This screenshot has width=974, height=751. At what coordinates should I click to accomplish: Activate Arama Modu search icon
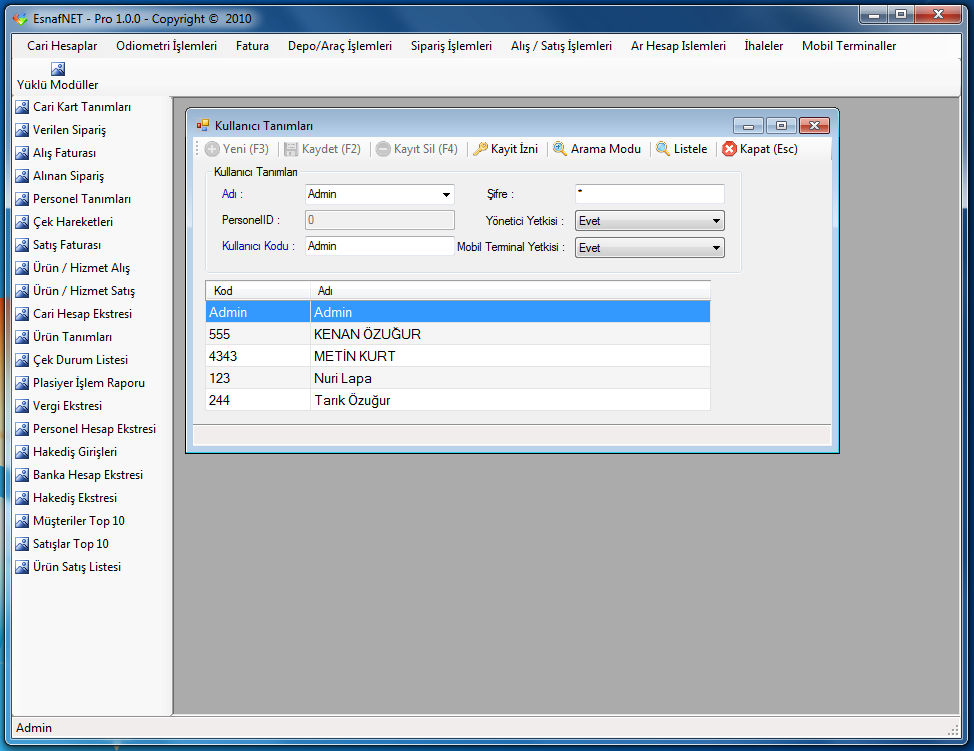pyautogui.click(x=560, y=149)
